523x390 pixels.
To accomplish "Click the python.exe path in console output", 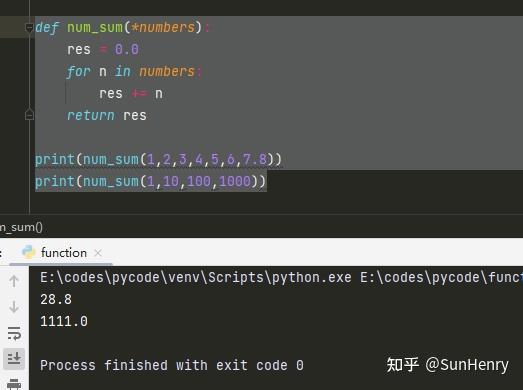I will (195, 278).
